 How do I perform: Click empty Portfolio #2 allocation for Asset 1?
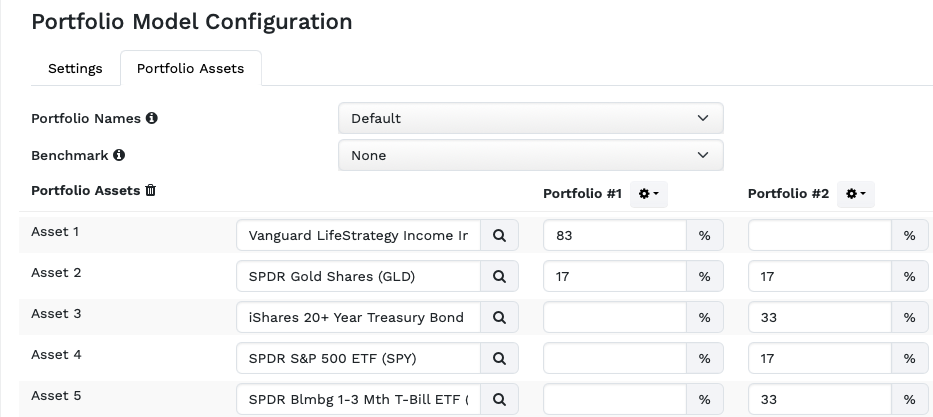pos(819,236)
